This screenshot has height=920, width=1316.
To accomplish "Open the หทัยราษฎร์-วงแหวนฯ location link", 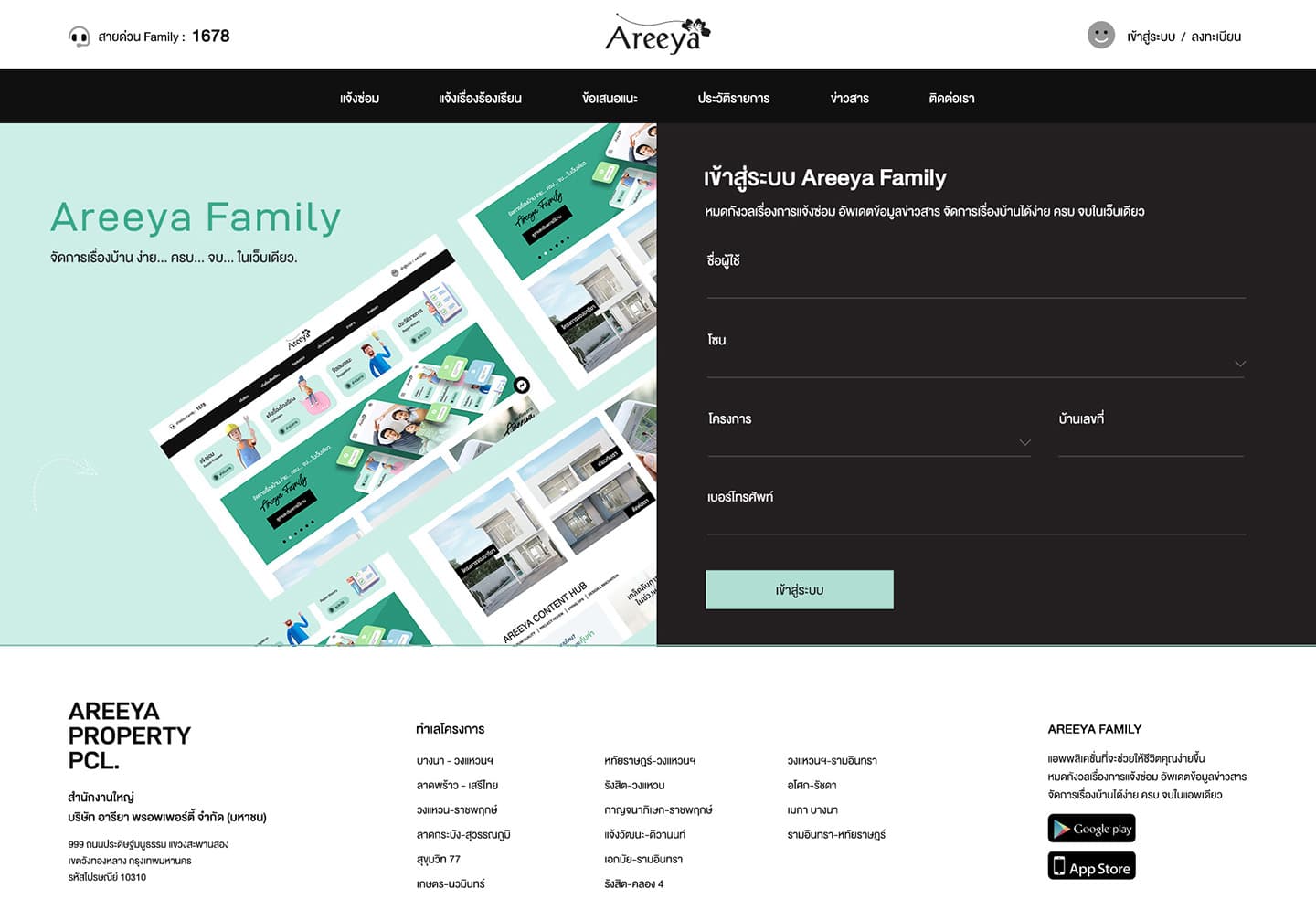I will click(x=650, y=760).
